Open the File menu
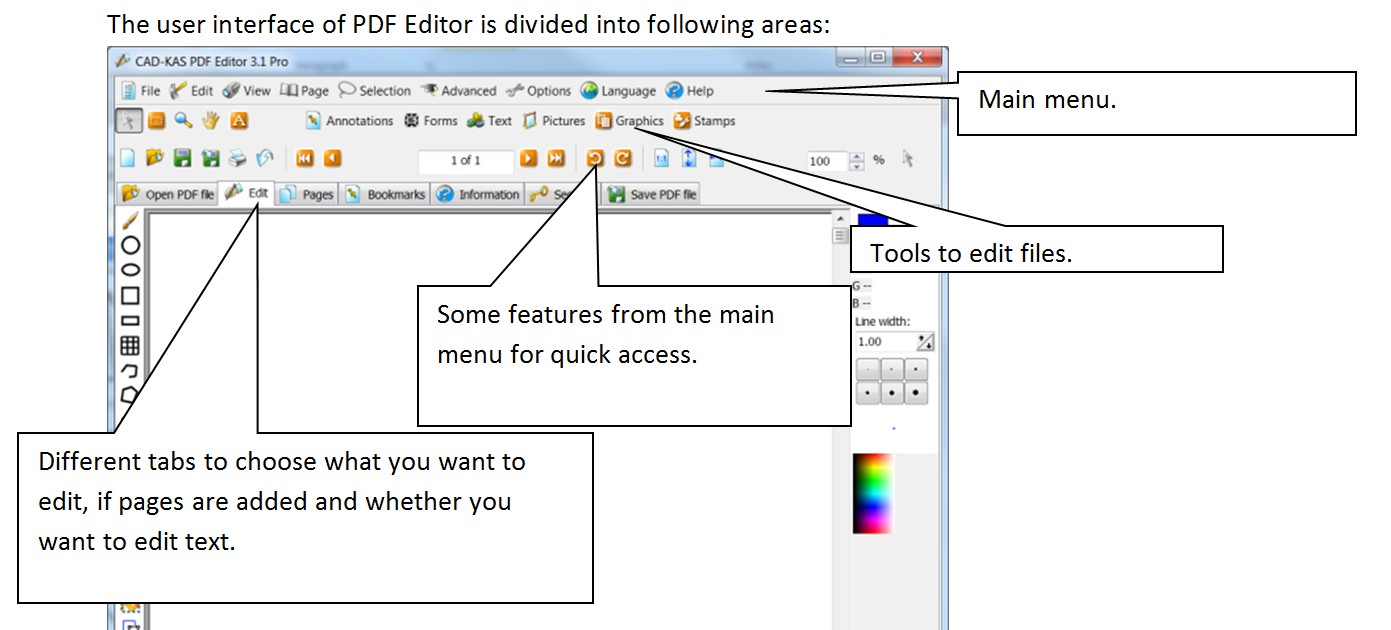 (141, 91)
